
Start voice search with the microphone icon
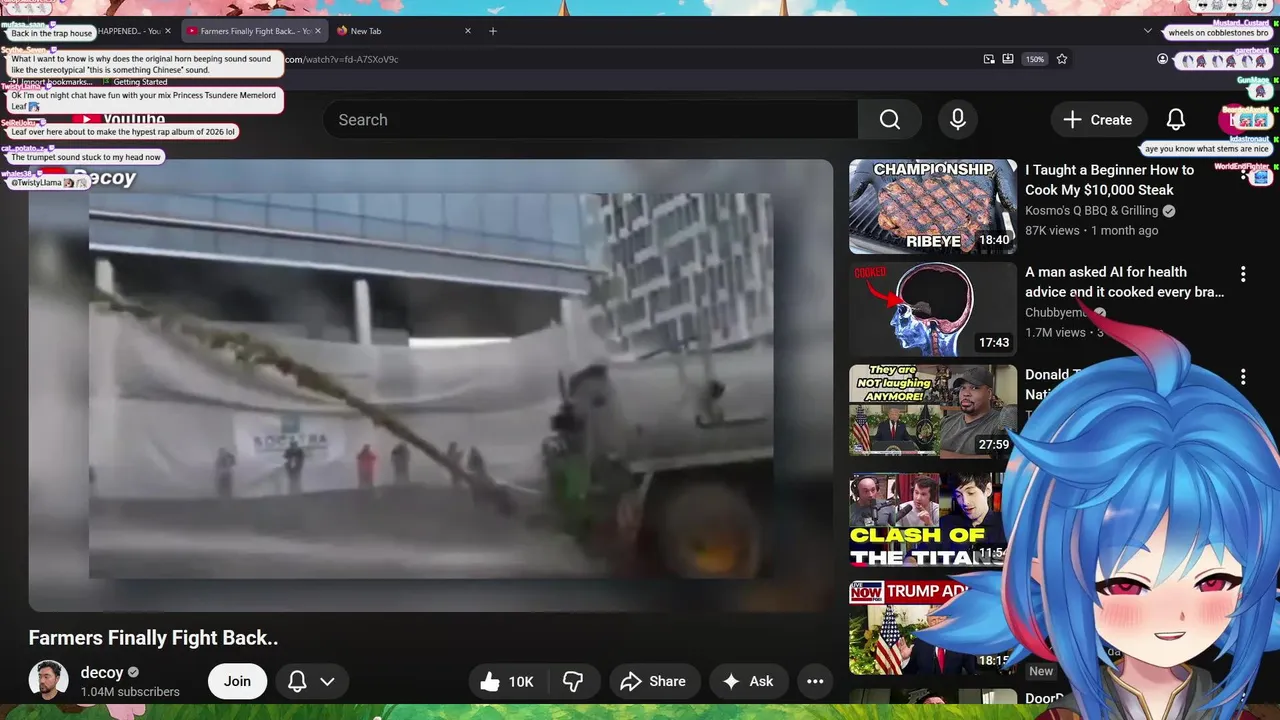coord(958,120)
